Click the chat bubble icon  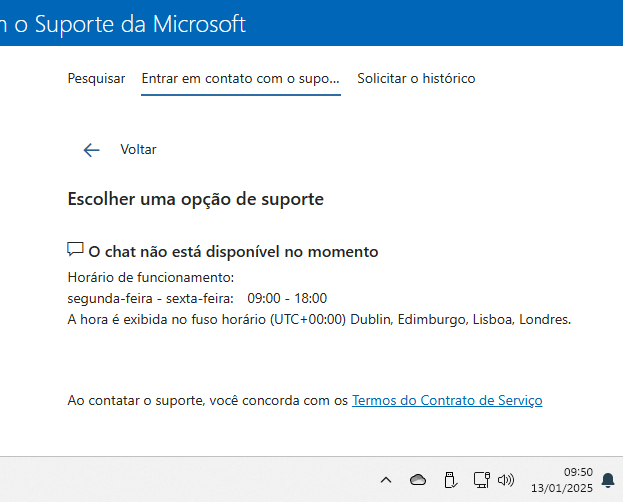click(x=75, y=250)
